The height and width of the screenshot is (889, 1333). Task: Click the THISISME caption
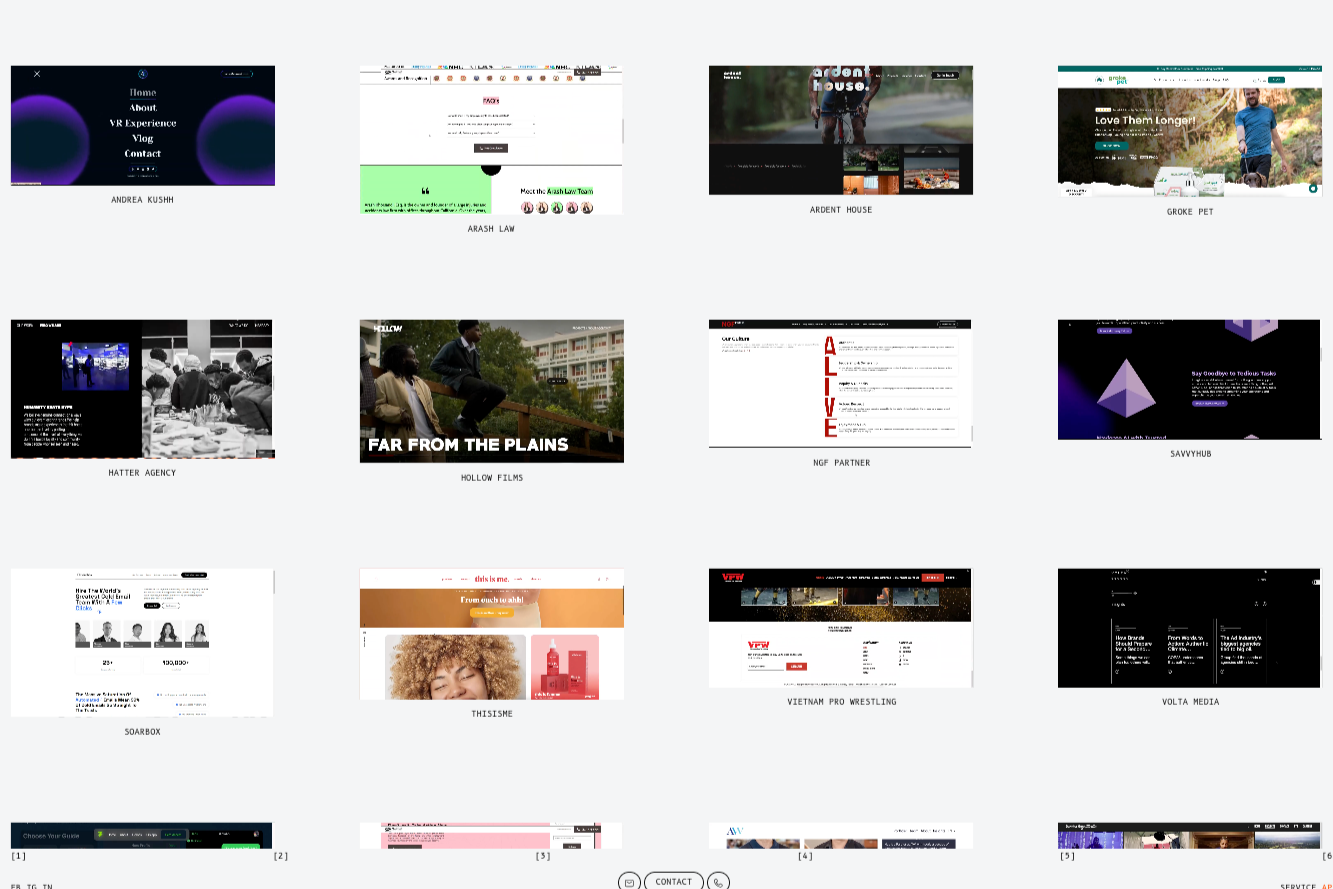point(492,714)
